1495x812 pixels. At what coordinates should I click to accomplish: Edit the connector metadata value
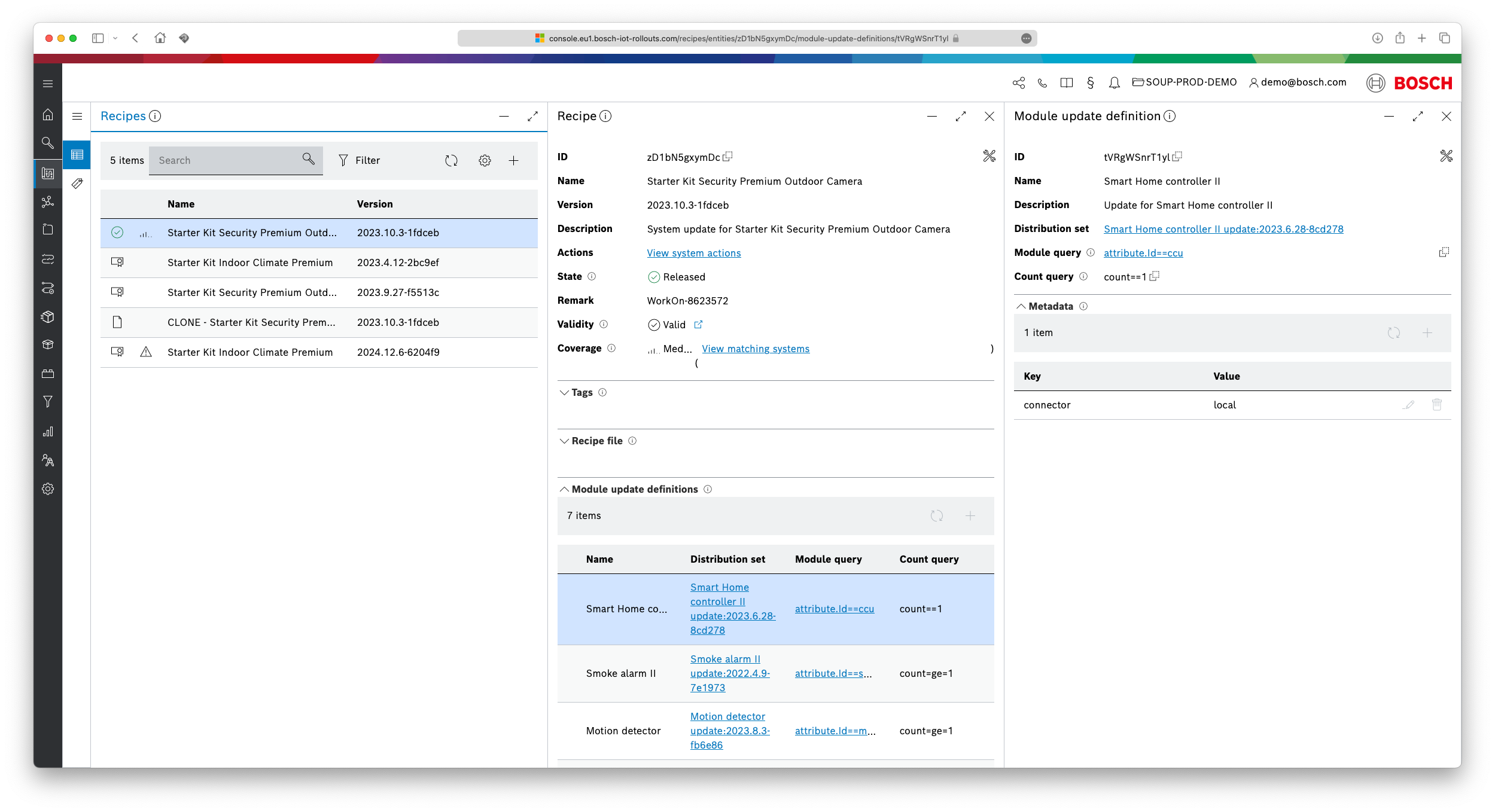(x=1408, y=405)
